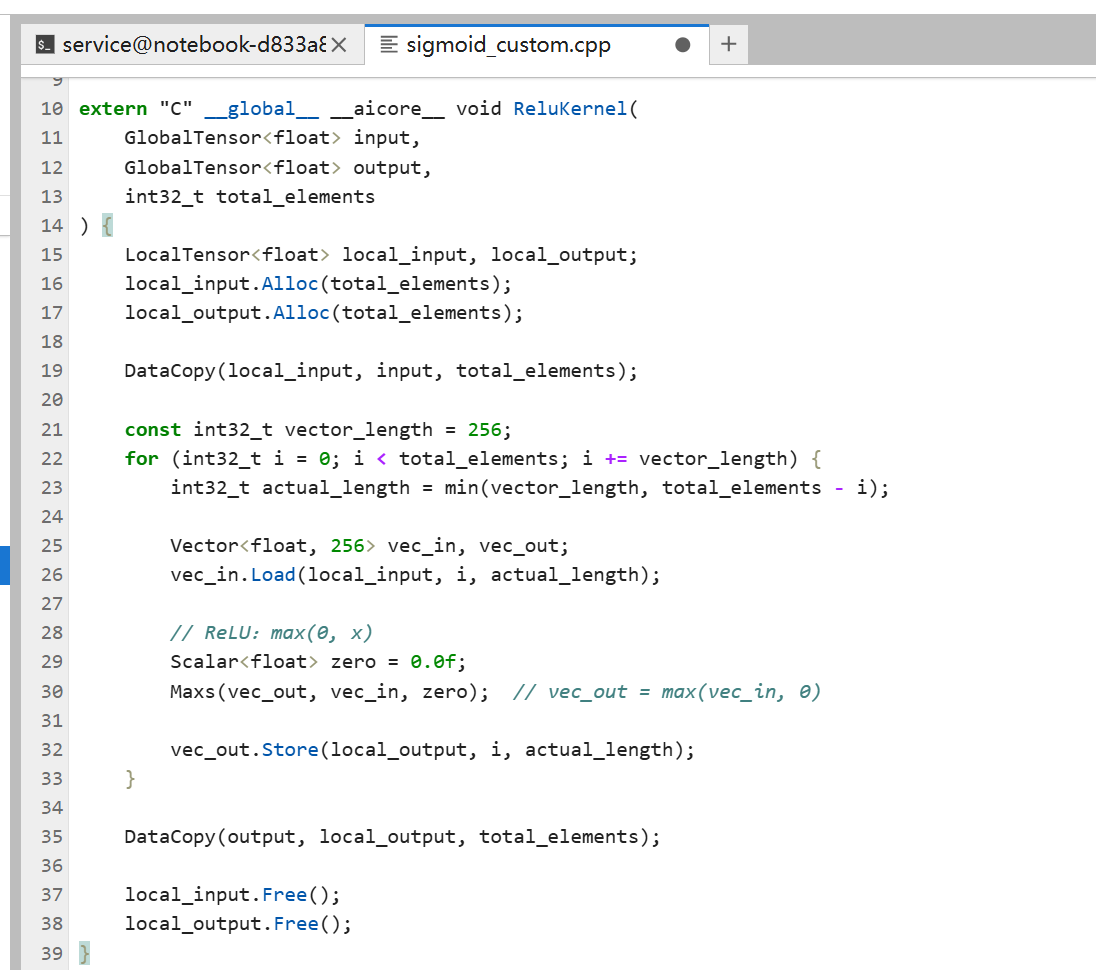Click the opening brace on line 14
Screen dimensions: 1096x970
tap(107, 226)
